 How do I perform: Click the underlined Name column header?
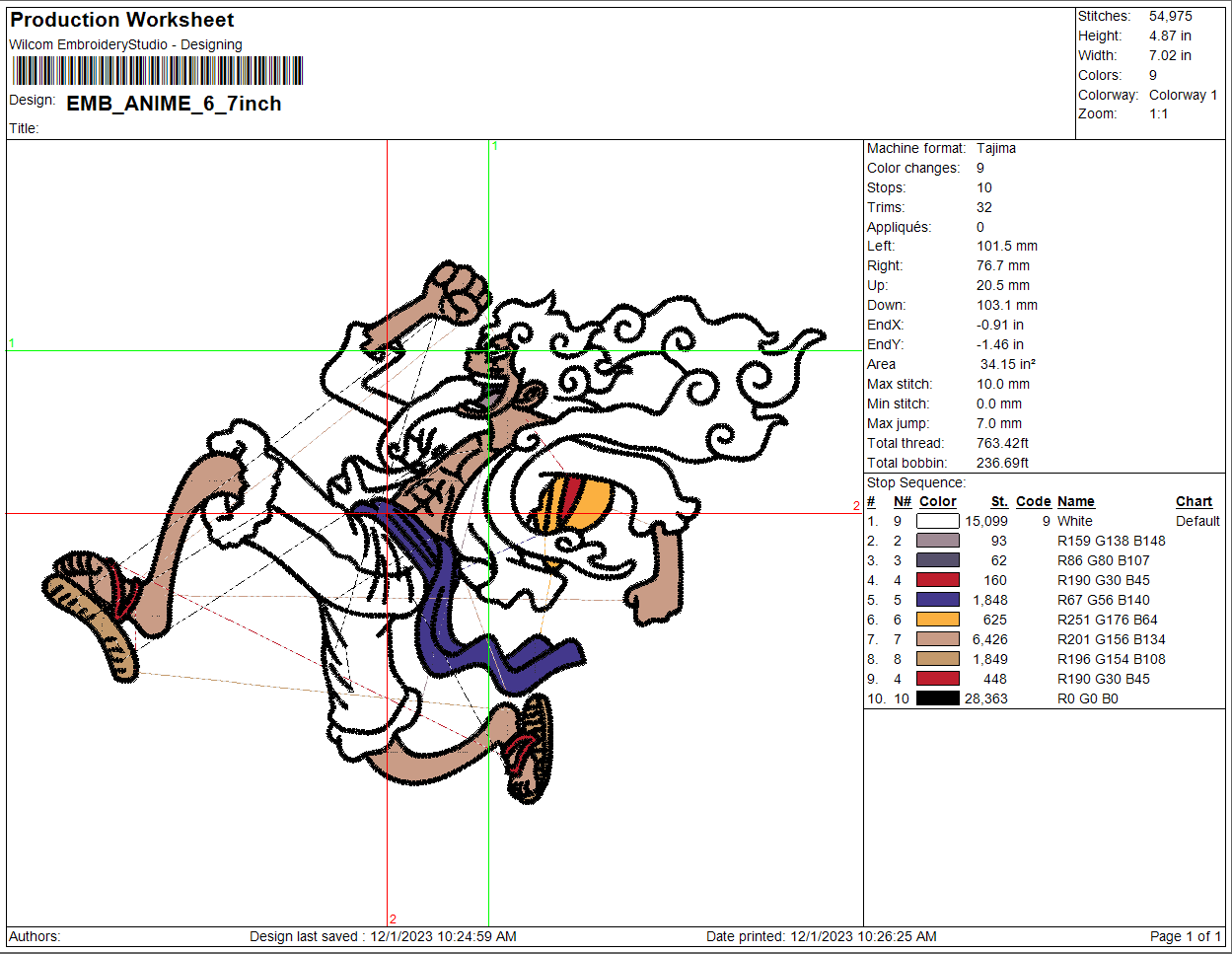pyautogui.click(x=1075, y=501)
